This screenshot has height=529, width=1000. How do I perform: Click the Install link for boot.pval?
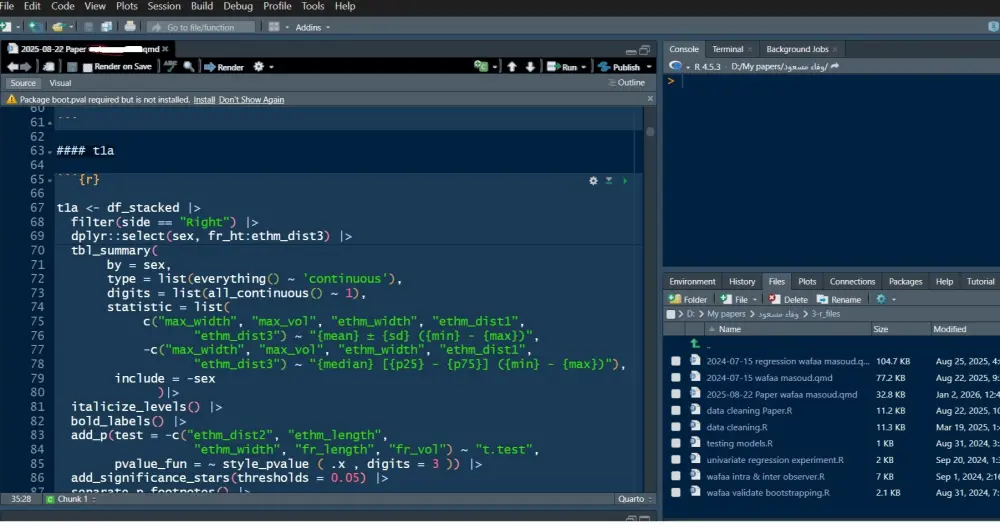click(x=204, y=100)
